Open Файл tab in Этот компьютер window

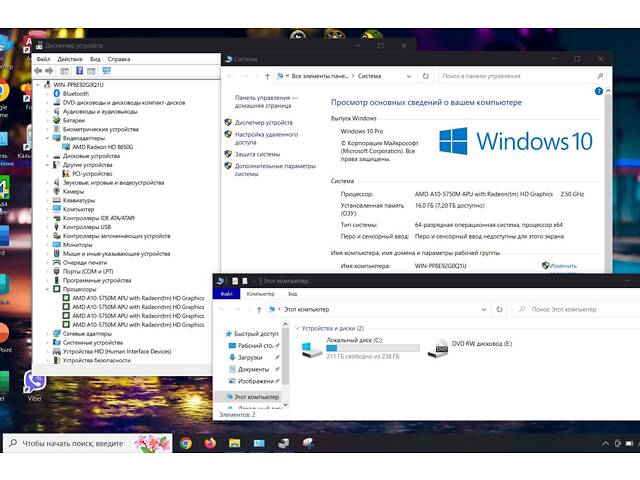227,294
